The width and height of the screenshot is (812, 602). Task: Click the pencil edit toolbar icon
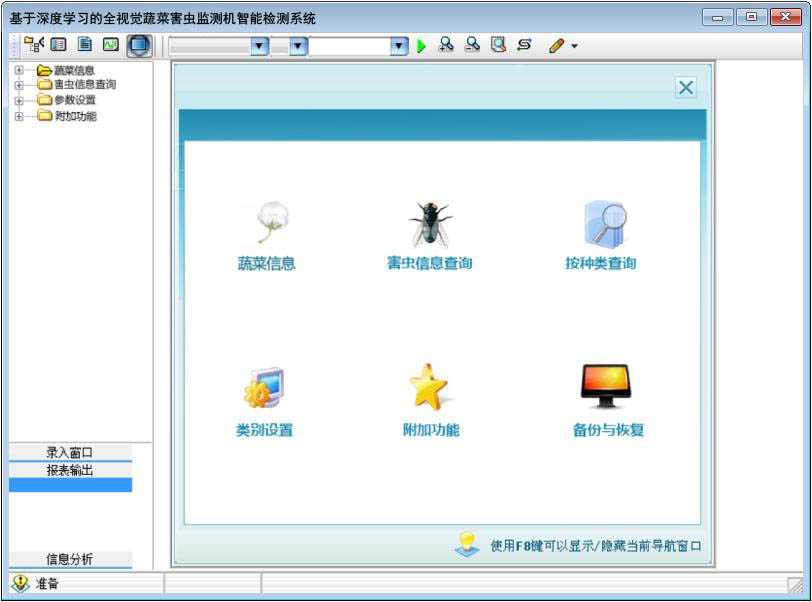tap(556, 46)
